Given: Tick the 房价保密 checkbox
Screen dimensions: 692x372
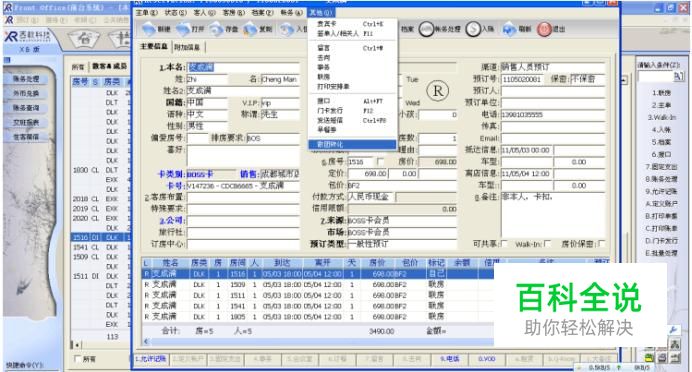Looking at the screenshot, I should (601, 244).
